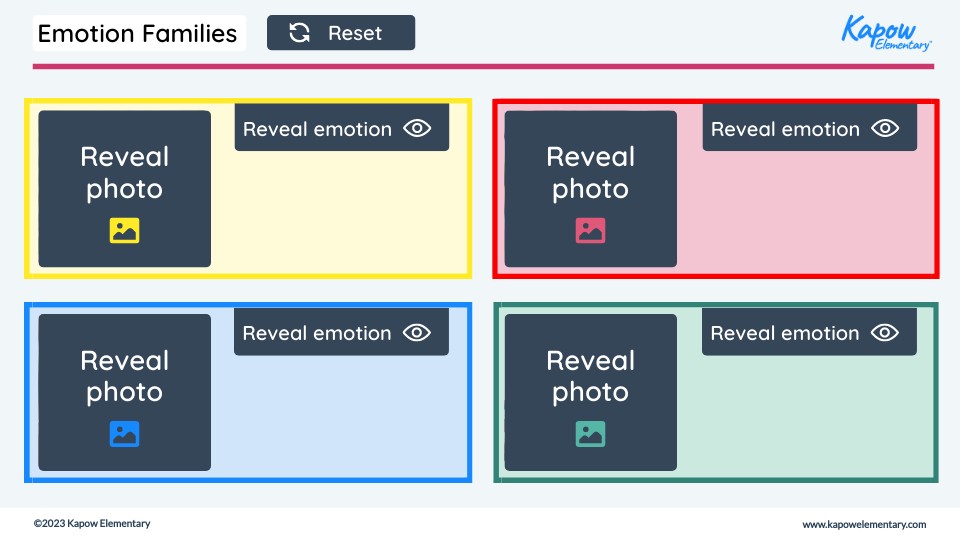Show the photo in the red panel
The width and height of the screenshot is (960, 540).
[591, 173]
